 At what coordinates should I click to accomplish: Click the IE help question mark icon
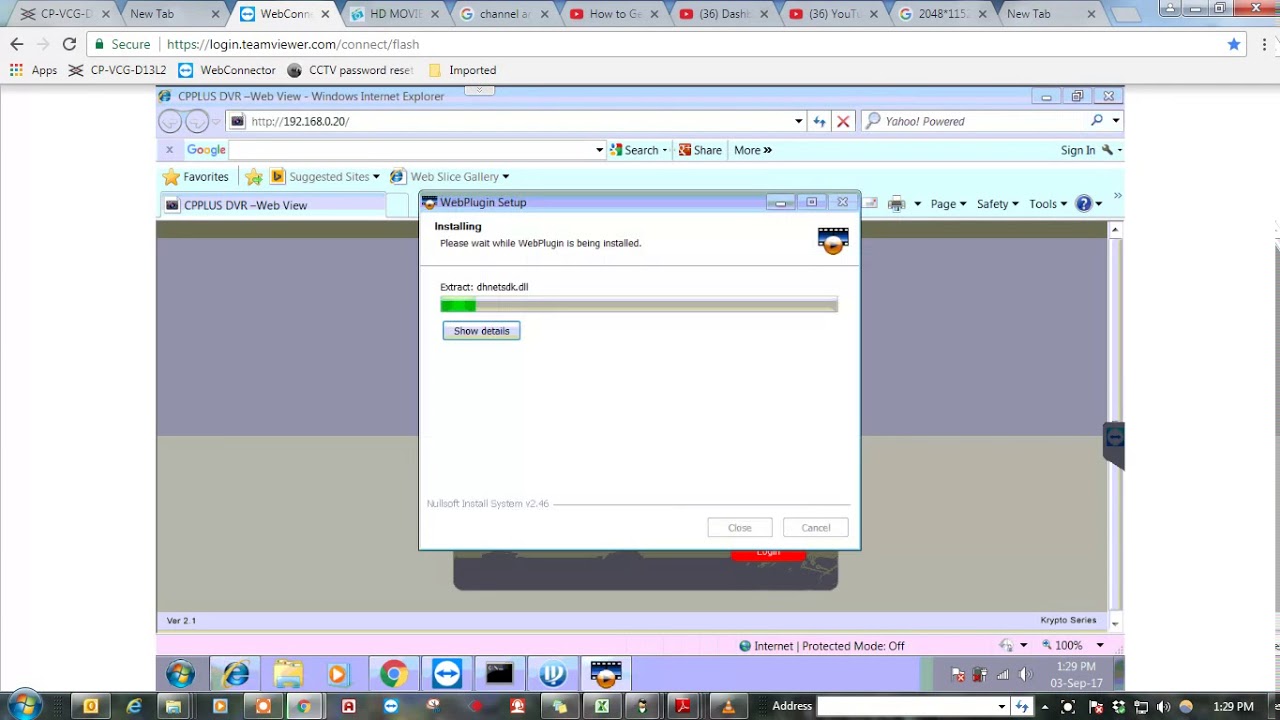[1084, 204]
